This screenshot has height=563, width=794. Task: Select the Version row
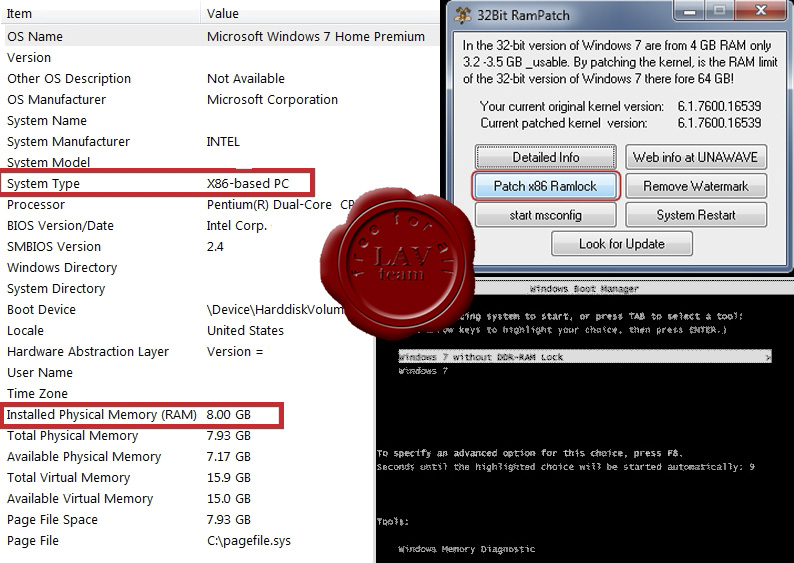pyautogui.click(x=220, y=57)
